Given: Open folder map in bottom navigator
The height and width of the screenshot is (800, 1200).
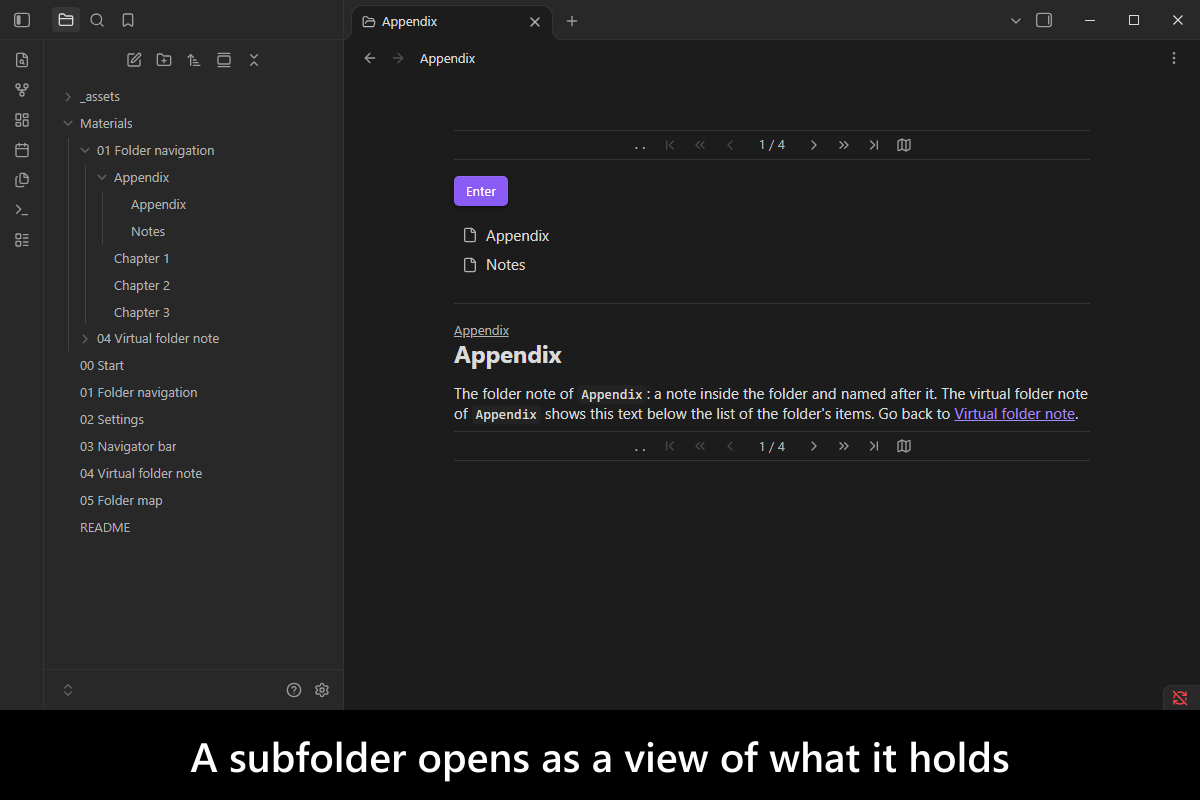Looking at the screenshot, I should [904, 446].
